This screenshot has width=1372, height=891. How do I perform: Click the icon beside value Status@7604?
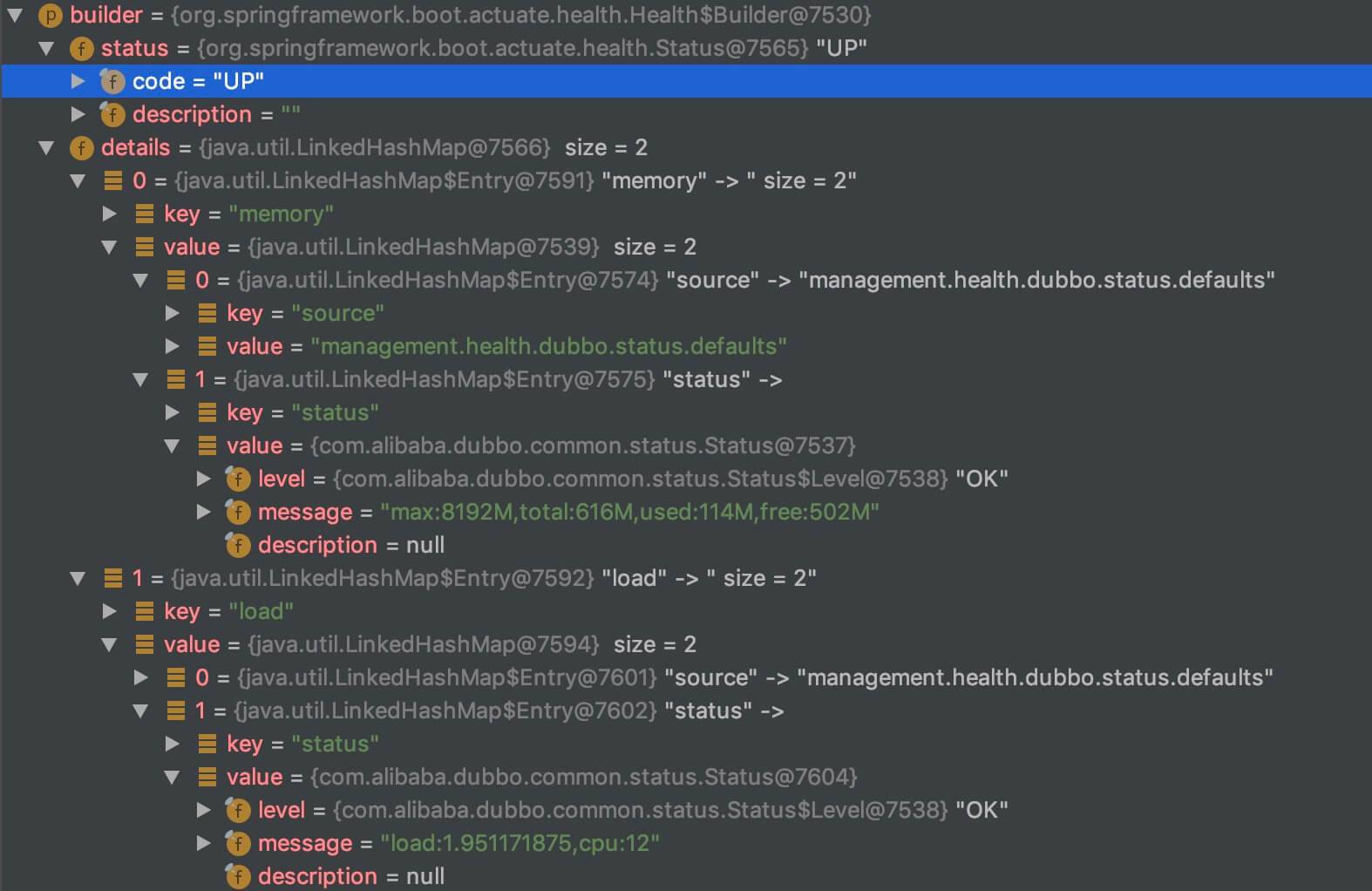tap(207, 777)
